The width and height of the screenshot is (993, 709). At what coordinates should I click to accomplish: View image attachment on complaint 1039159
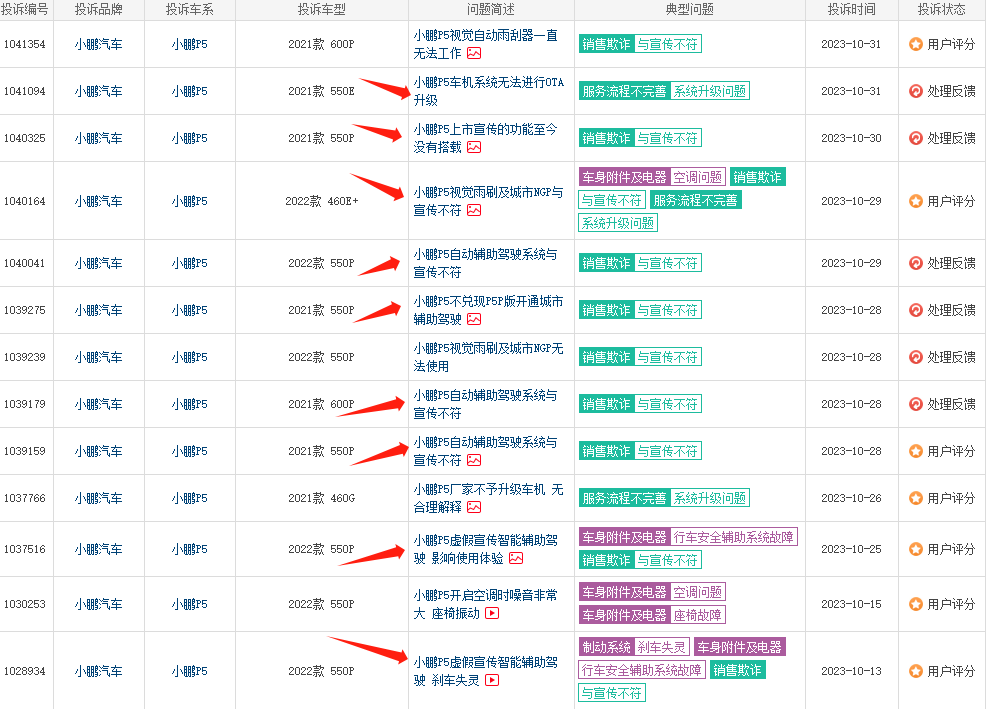pos(474,460)
